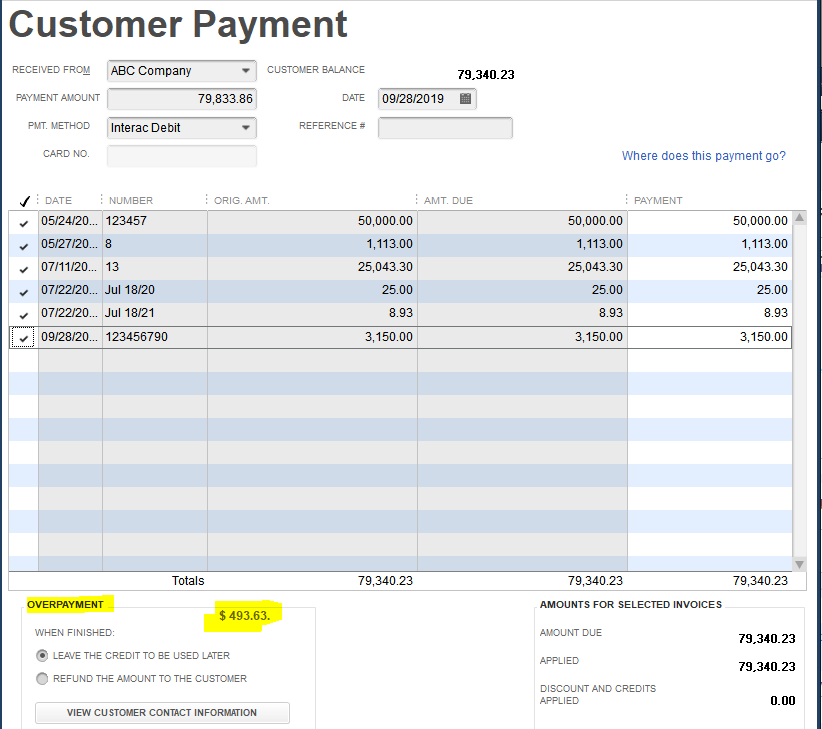822x729 pixels.
Task: Sort by the NUMBER column header
Action: point(131,201)
